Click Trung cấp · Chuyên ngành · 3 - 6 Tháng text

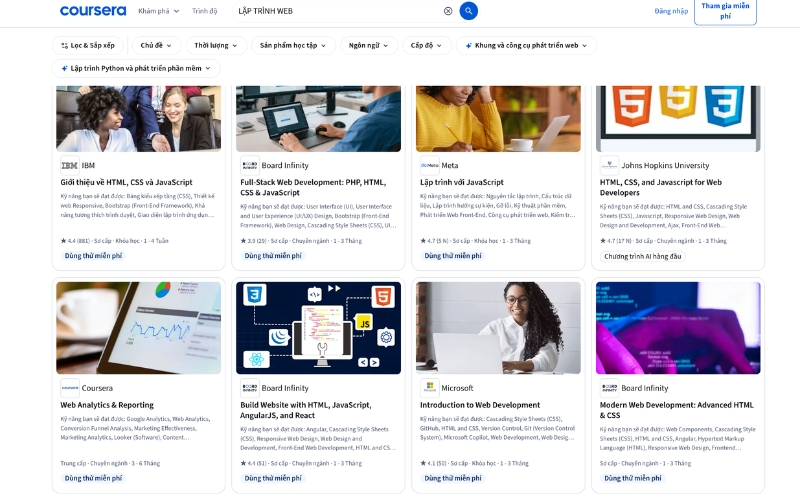[110, 463]
